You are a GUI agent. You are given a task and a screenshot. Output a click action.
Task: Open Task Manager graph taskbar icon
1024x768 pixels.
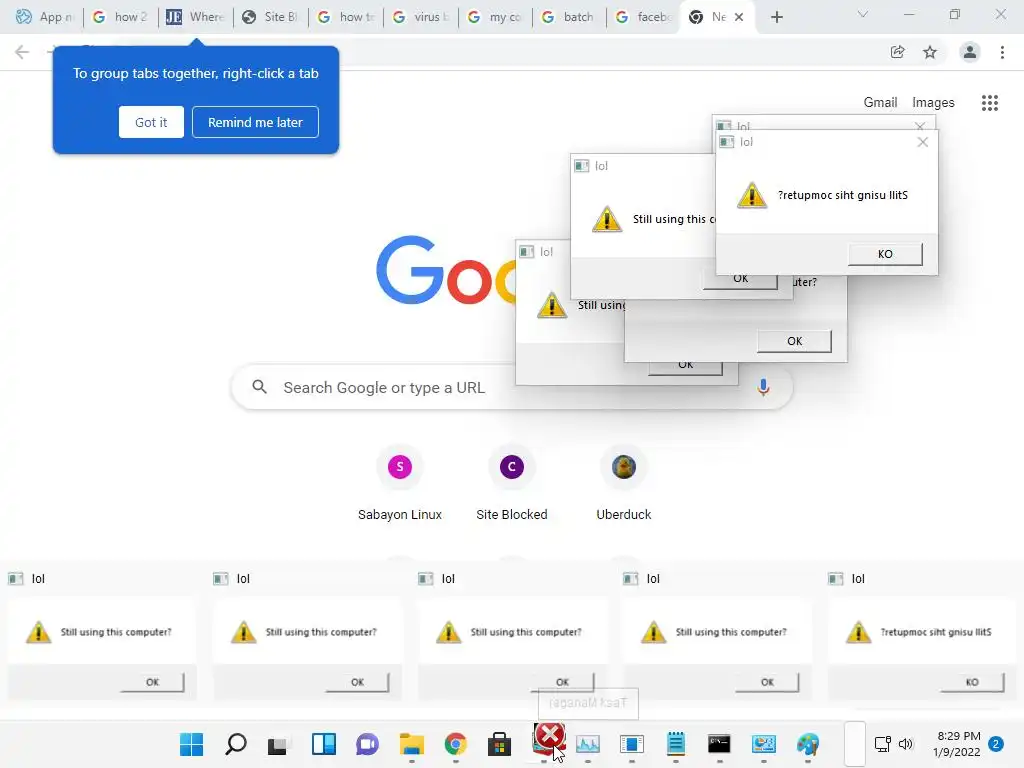click(588, 744)
